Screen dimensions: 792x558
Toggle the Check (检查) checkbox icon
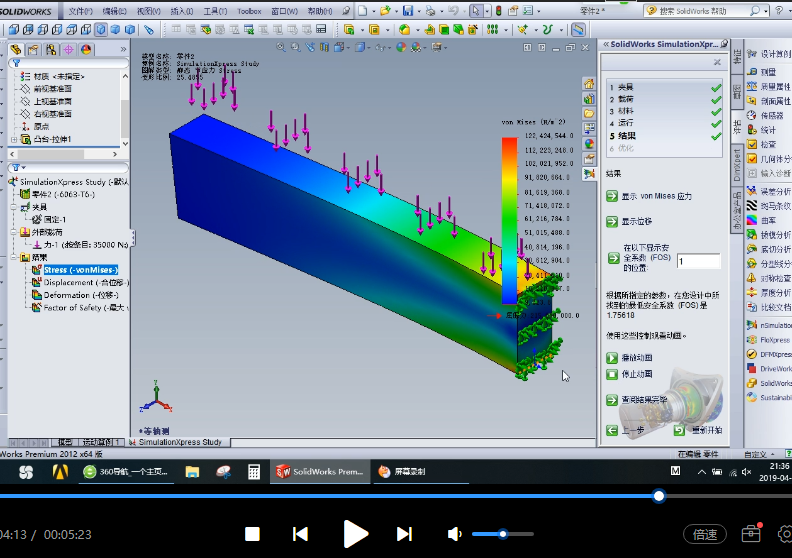[x=752, y=144]
